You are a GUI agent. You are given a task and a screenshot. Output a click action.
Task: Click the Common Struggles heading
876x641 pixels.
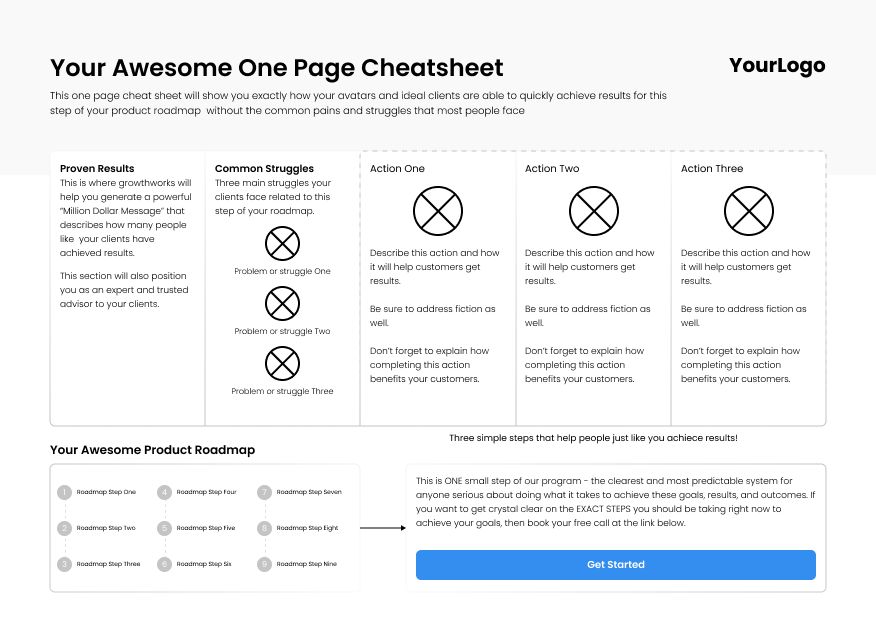pos(264,169)
